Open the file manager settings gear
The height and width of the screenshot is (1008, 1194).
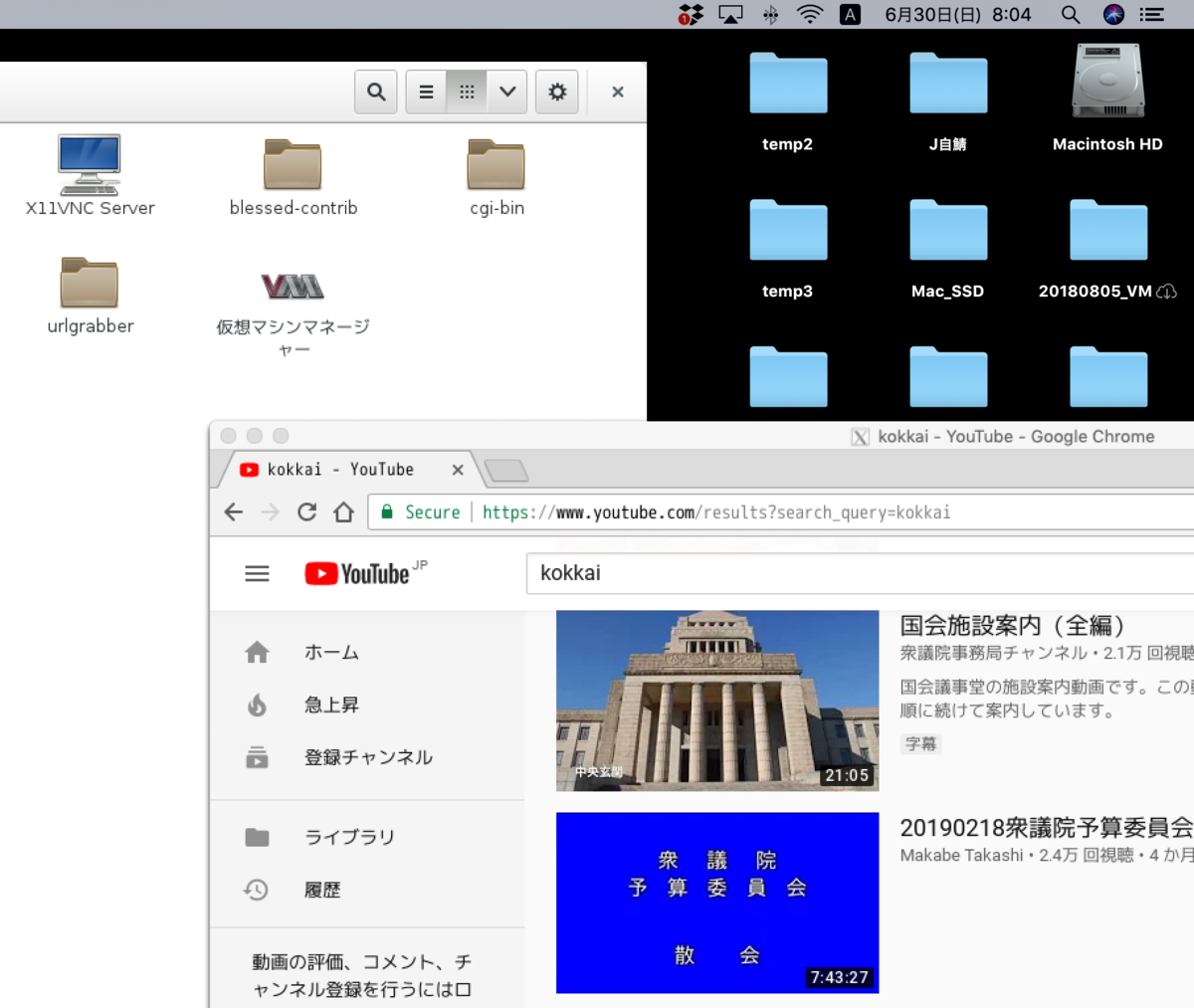pos(557,92)
